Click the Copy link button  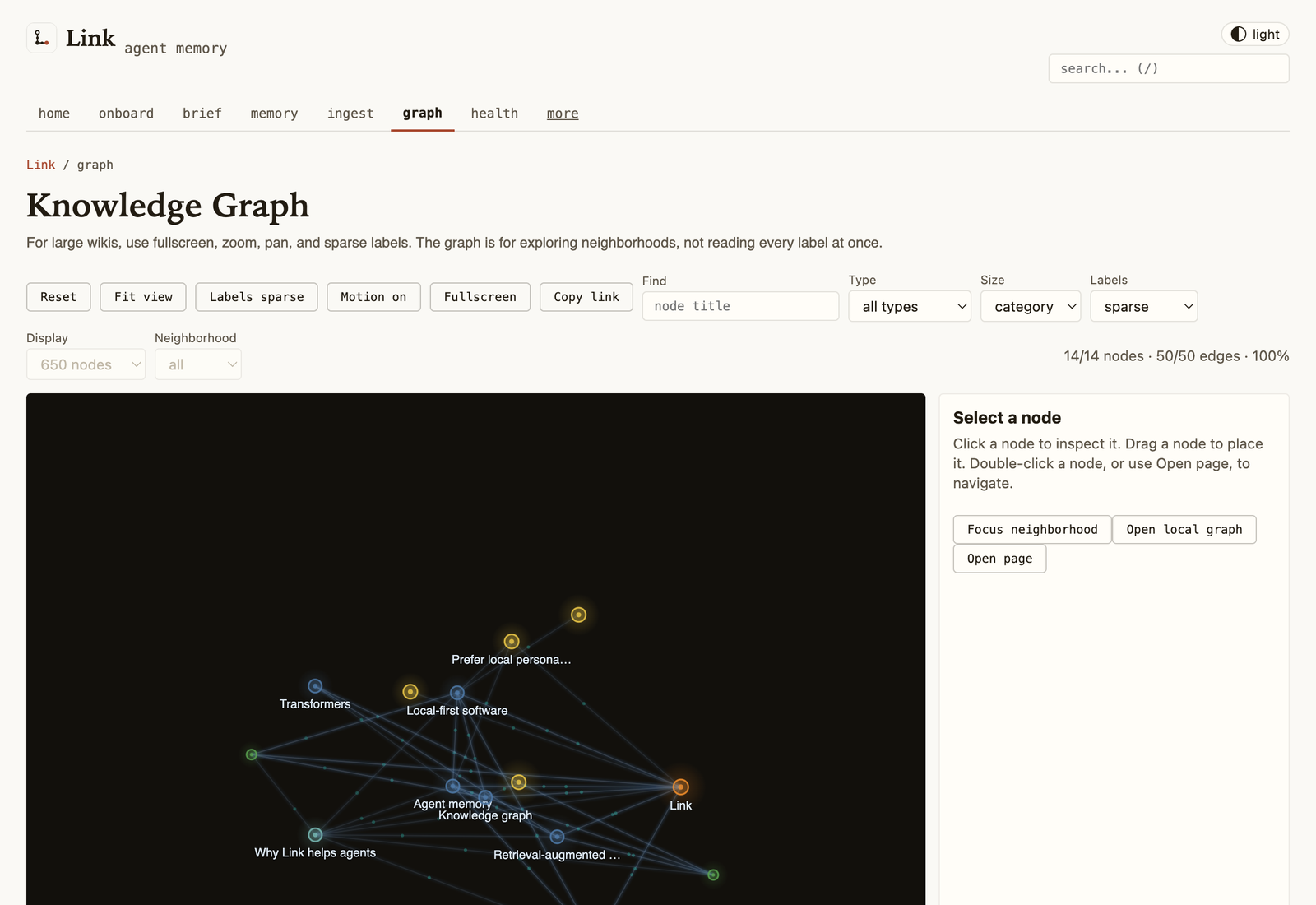pos(586,297)
